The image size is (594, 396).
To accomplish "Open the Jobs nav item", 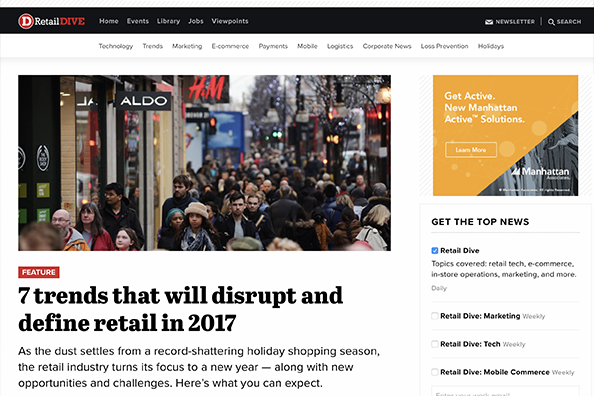I will click(196, 21).
